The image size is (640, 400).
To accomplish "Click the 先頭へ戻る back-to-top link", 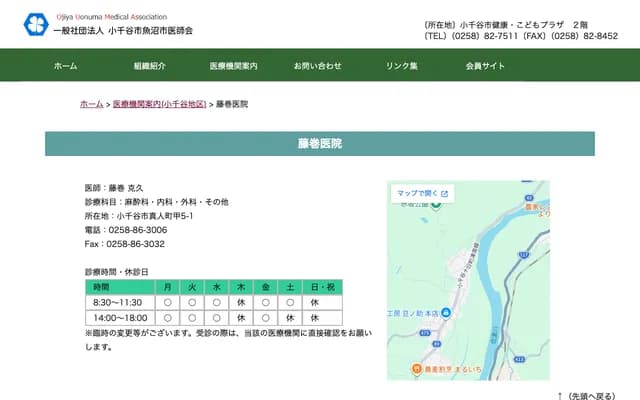I will (x=592, y=395).
